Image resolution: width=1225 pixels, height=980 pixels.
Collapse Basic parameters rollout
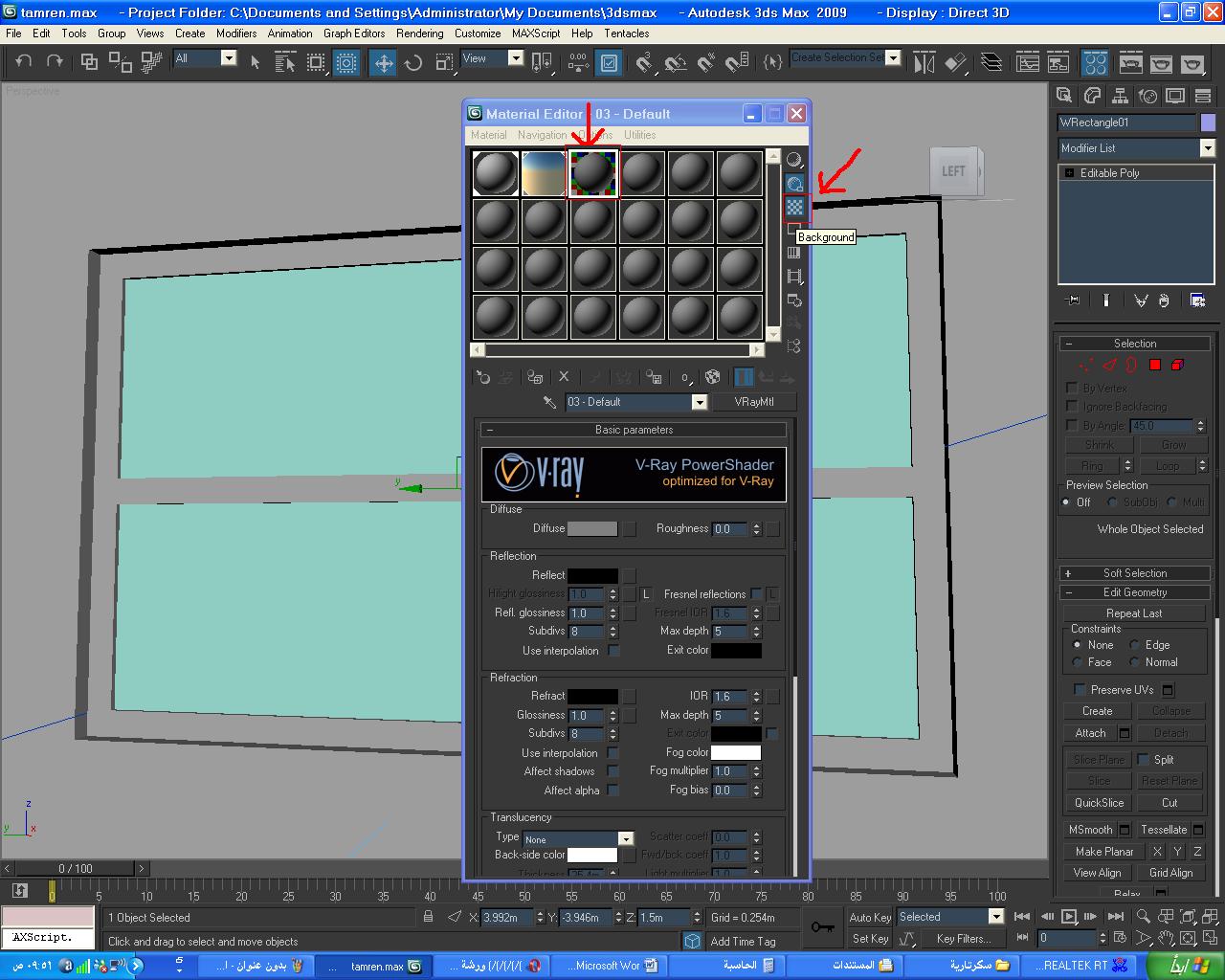click(x=634, y=430)
